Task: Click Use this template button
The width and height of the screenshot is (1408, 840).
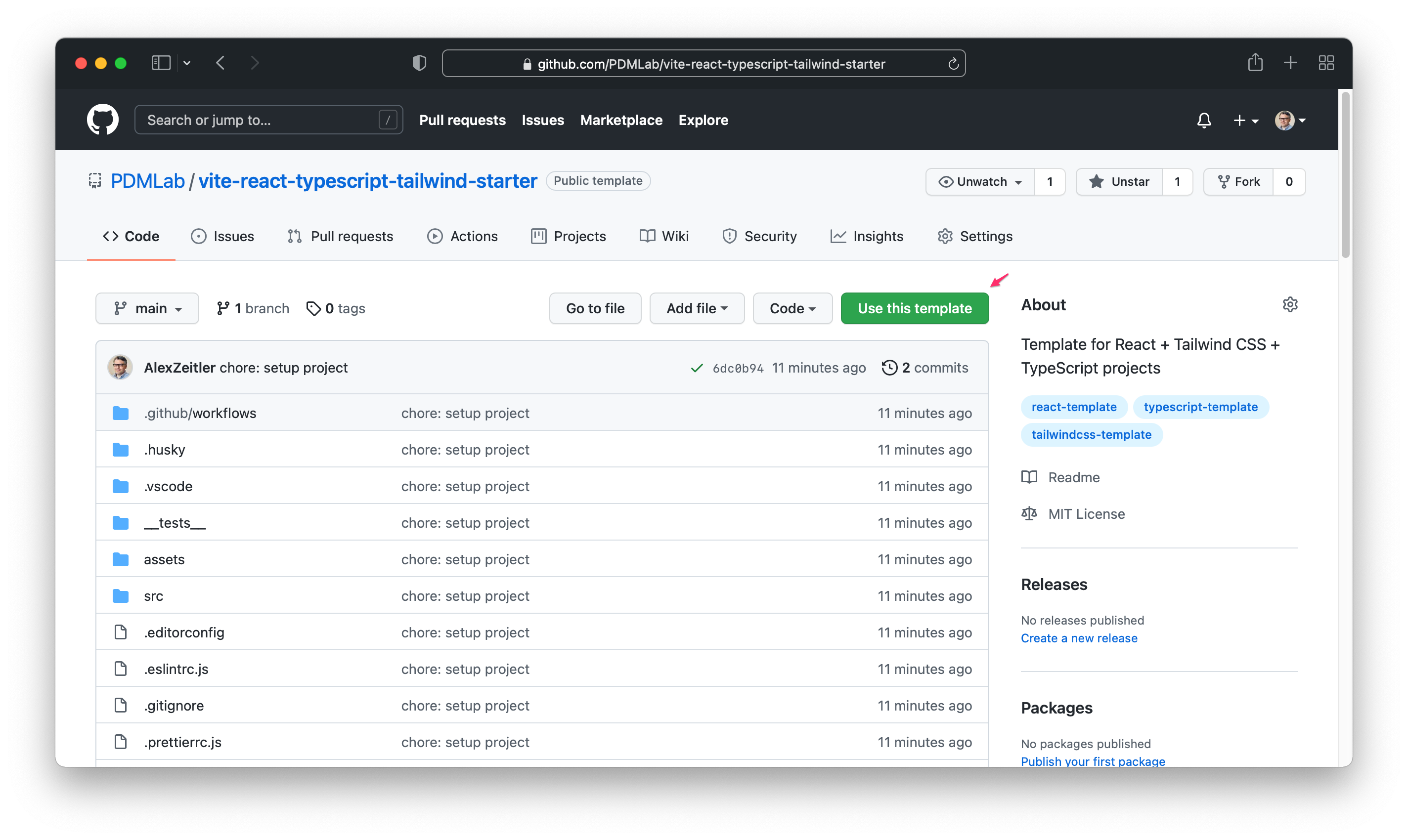Action: coord(914,308)
